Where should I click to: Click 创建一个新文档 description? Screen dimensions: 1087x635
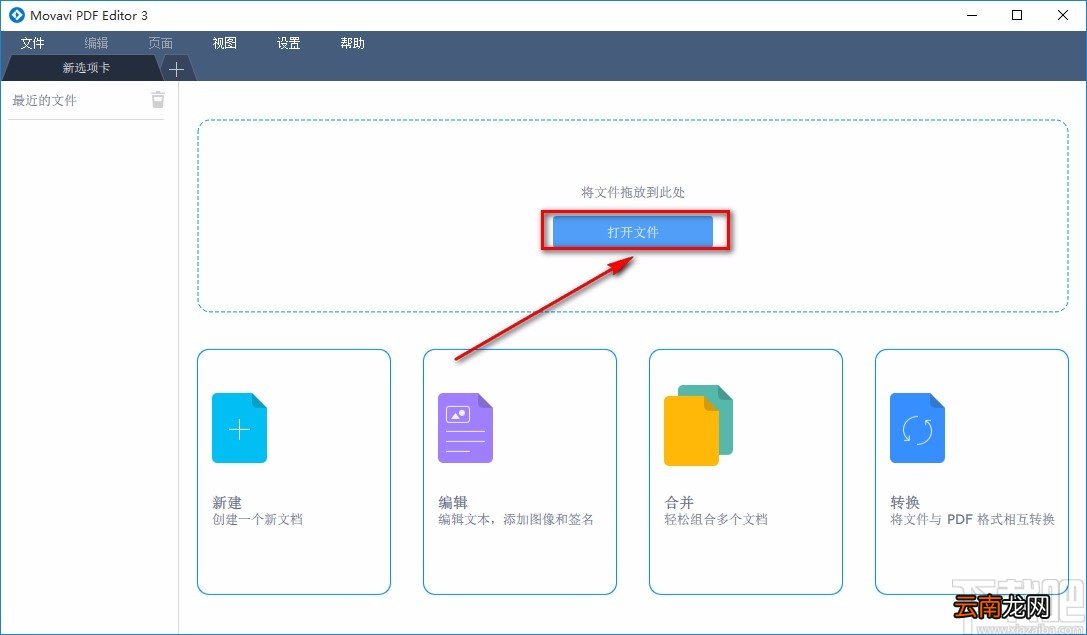257,519
